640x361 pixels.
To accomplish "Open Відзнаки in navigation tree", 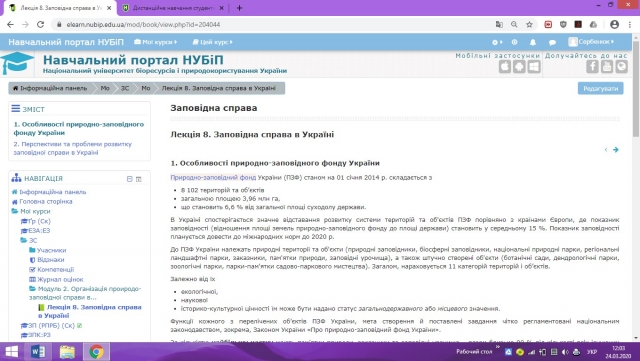I will point(51,260).
